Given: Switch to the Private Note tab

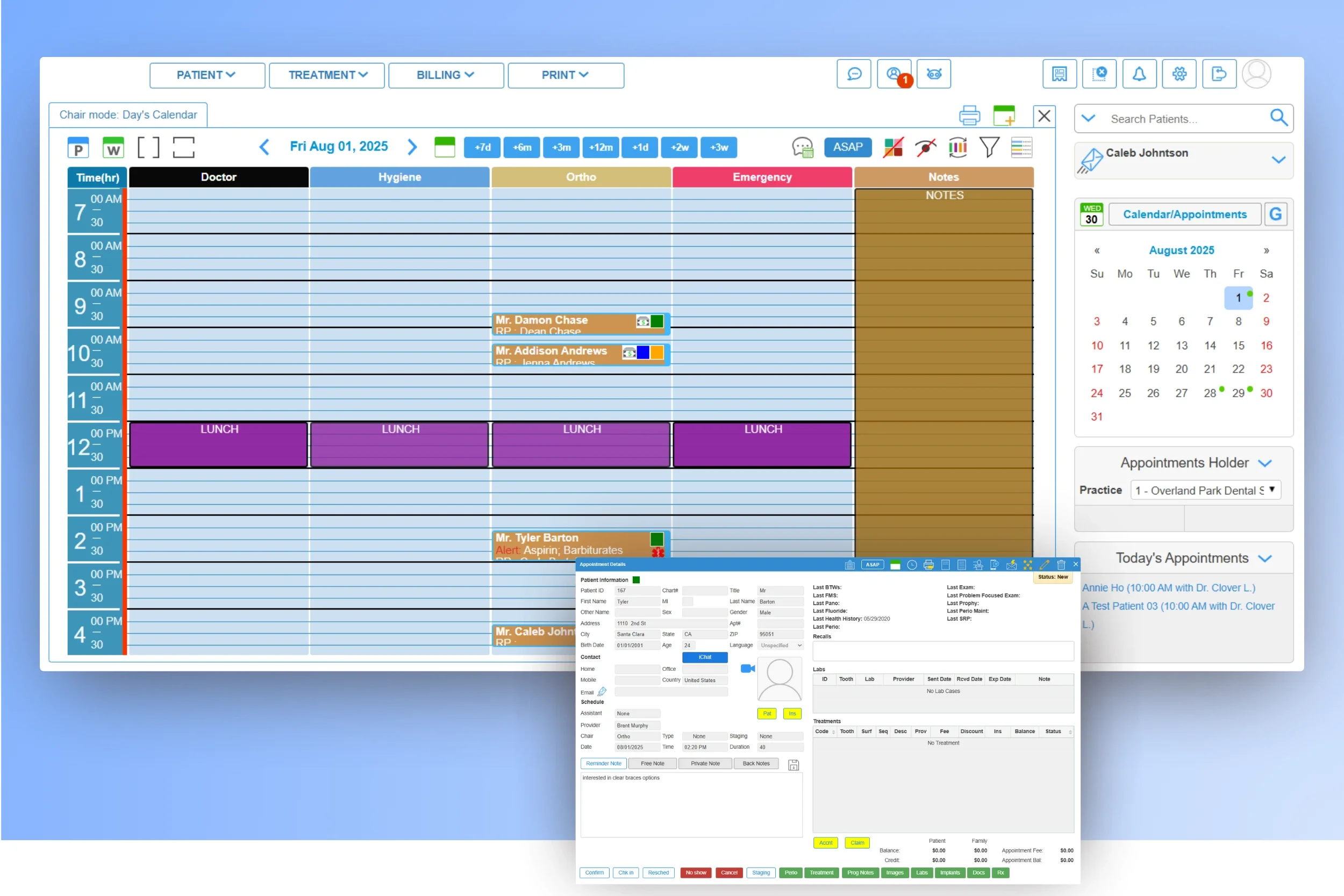Looking at the screenshot, I should click(705, 763).
